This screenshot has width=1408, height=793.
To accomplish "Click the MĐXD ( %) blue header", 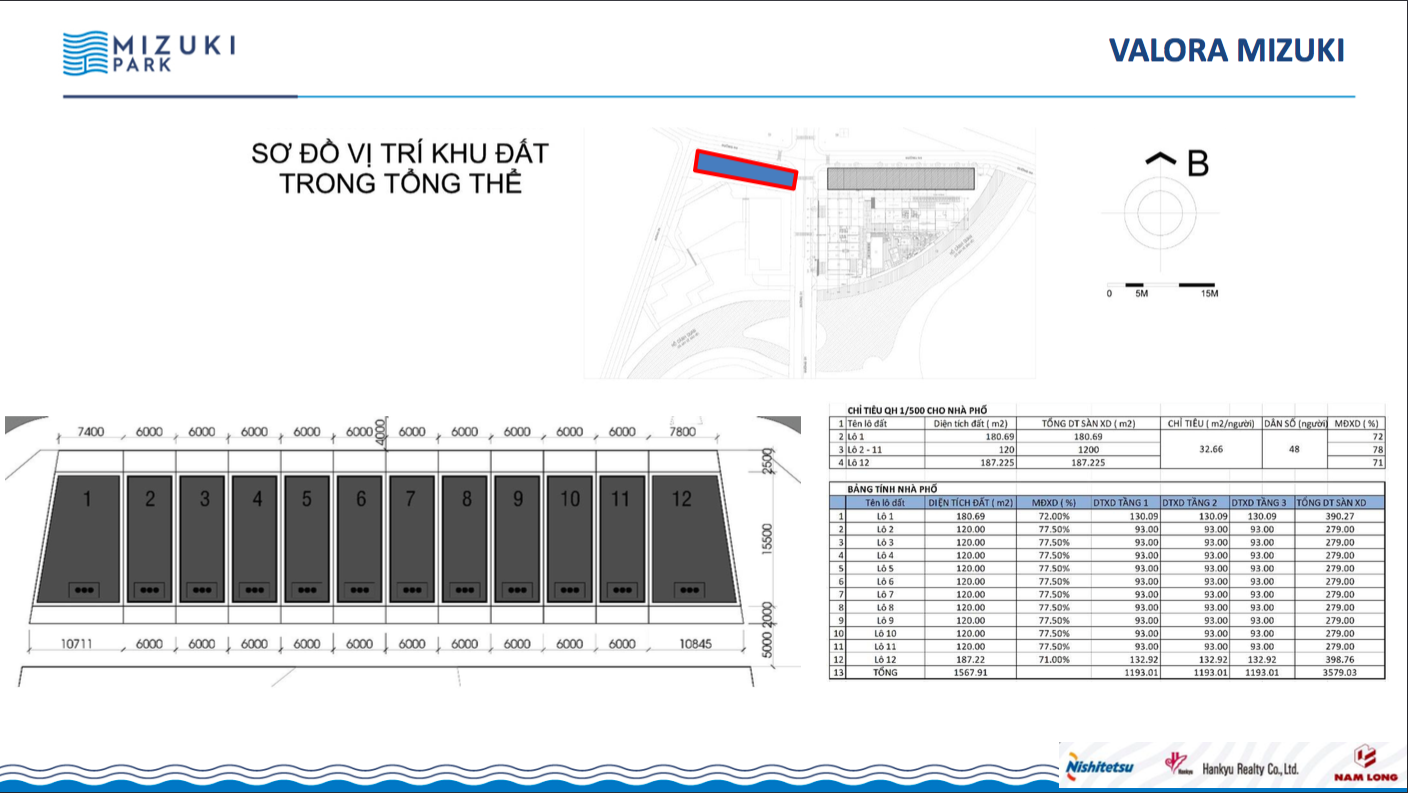I will tap(1054, 502).
